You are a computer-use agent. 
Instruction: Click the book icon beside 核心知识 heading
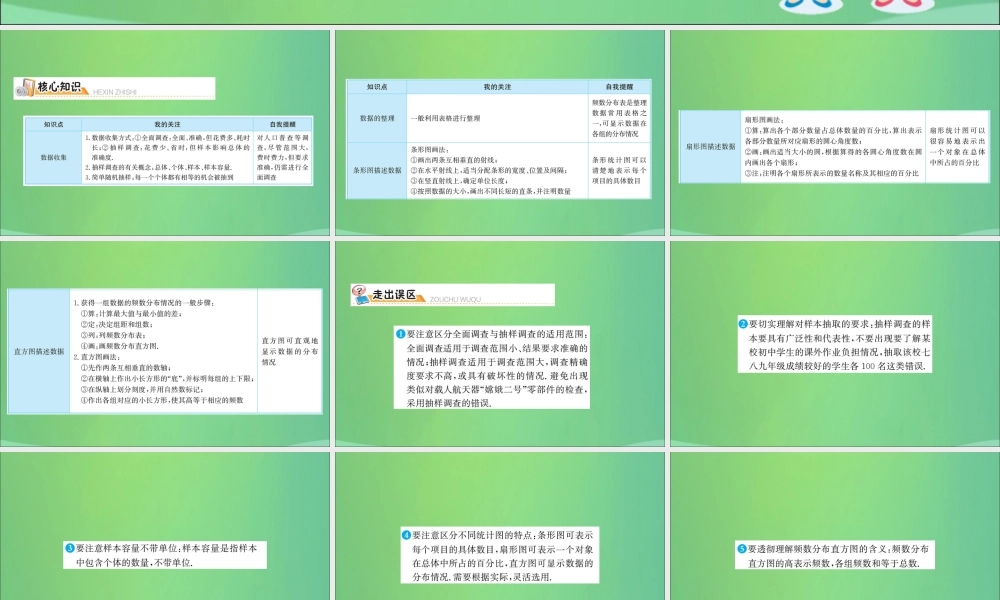pyautogui.click(x=25, y=88)
